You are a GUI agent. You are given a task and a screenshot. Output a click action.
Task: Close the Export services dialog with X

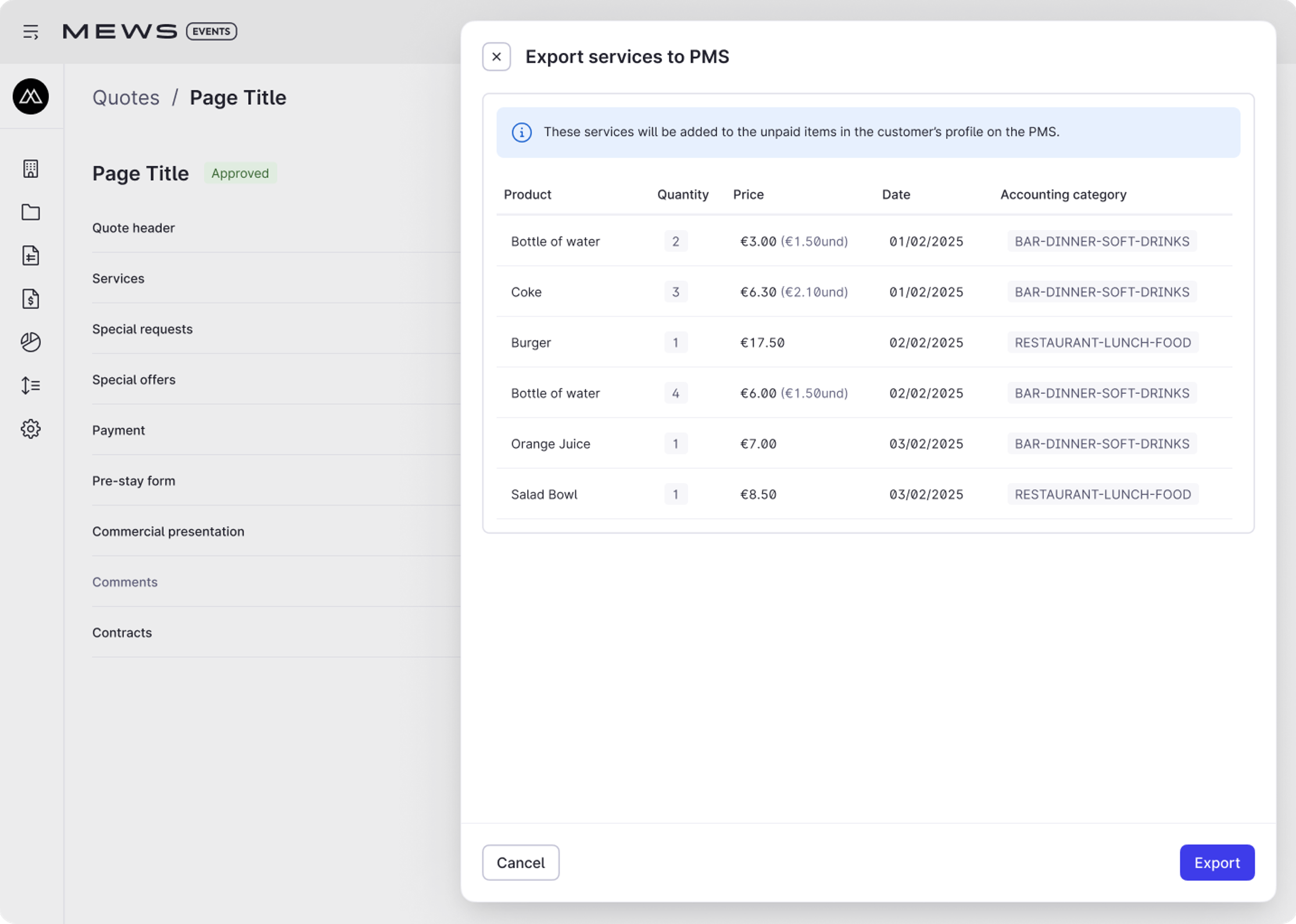pyautogui.click(x=496, y=56)
